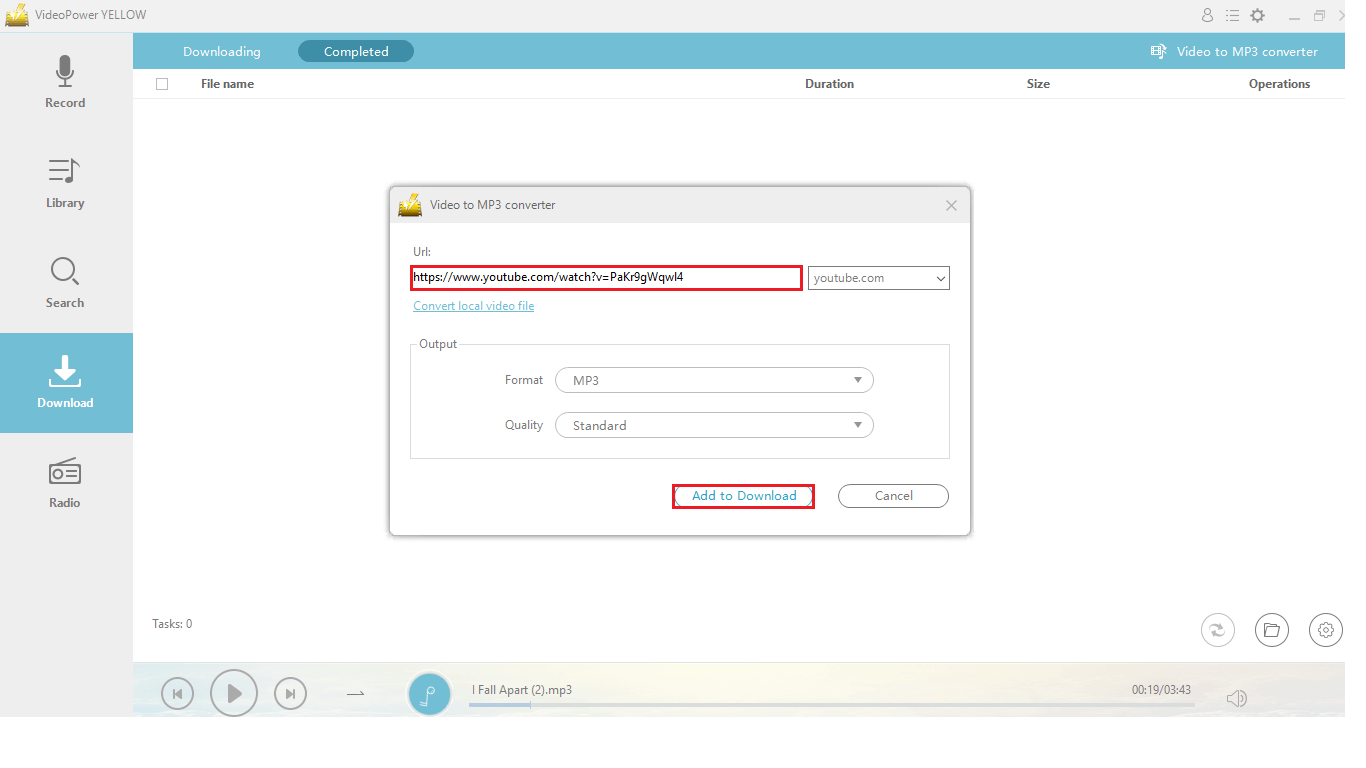
Task: Change the playback order mode icon
Action: [x=356, y=693]
